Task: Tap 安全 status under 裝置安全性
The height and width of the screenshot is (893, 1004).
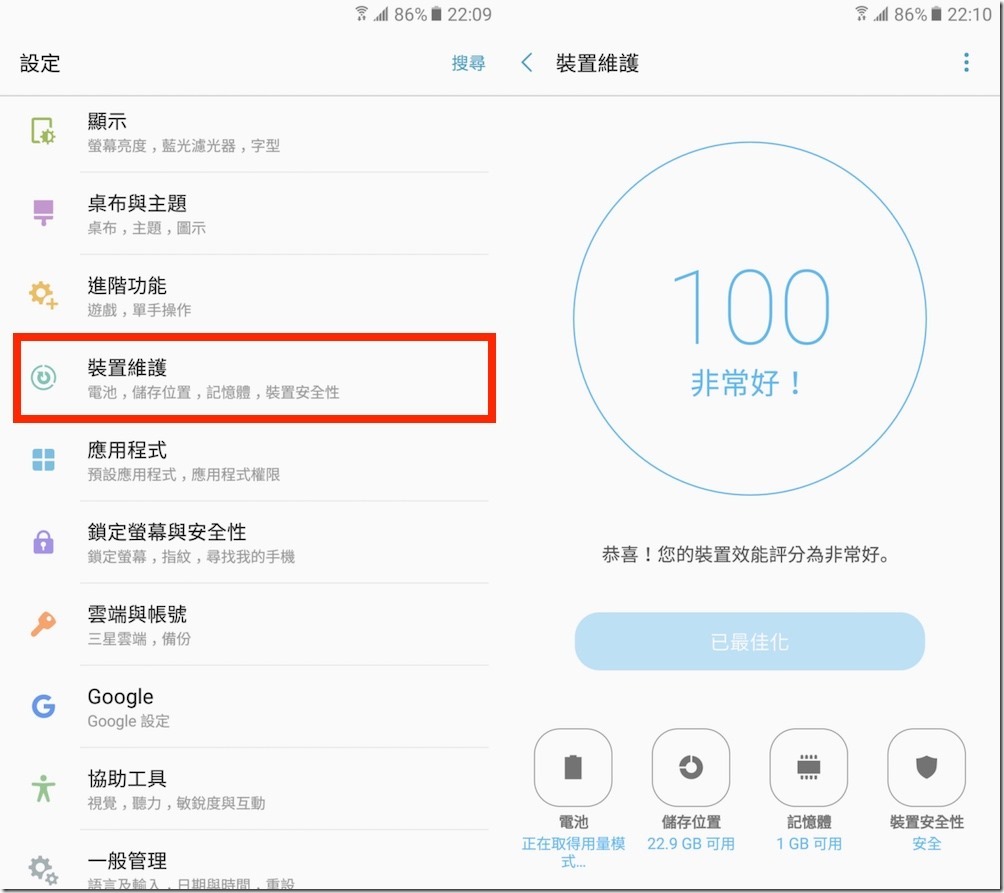Action: point(927,844)
